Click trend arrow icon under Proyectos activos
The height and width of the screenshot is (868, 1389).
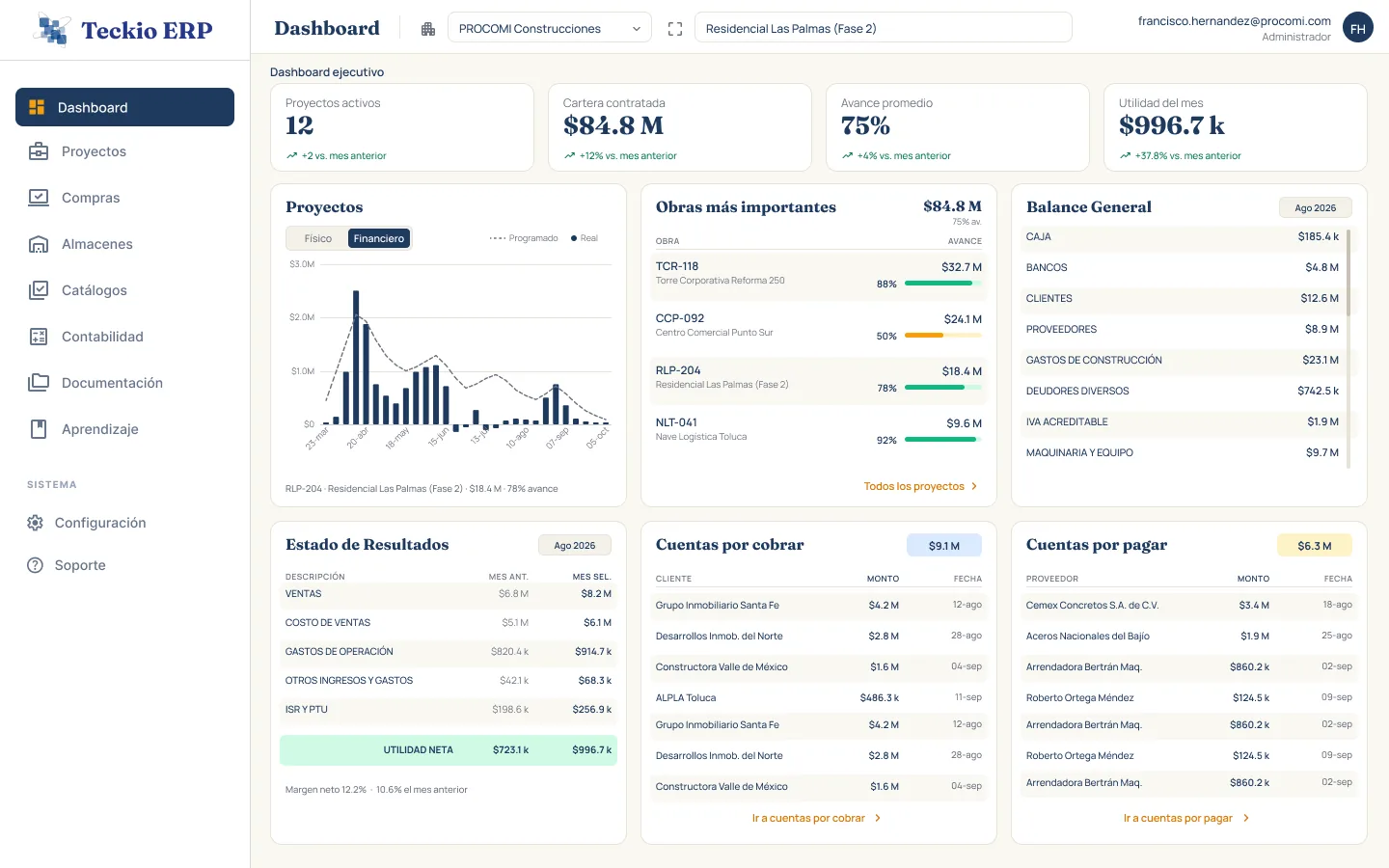pyautogui.click(x=291, y=155)
